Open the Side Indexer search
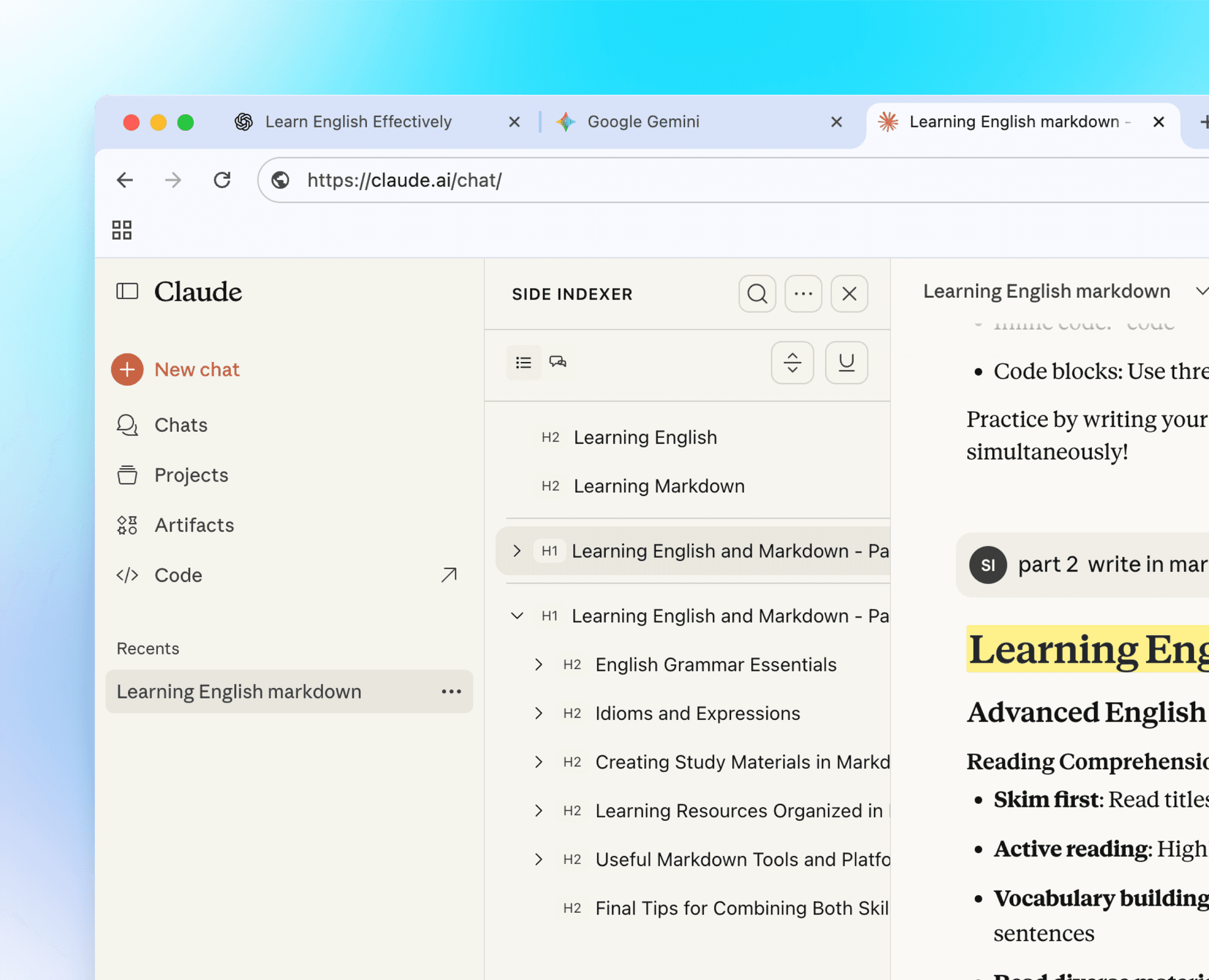This screenshot has height=980, width=1209. (x=757, y=294)
